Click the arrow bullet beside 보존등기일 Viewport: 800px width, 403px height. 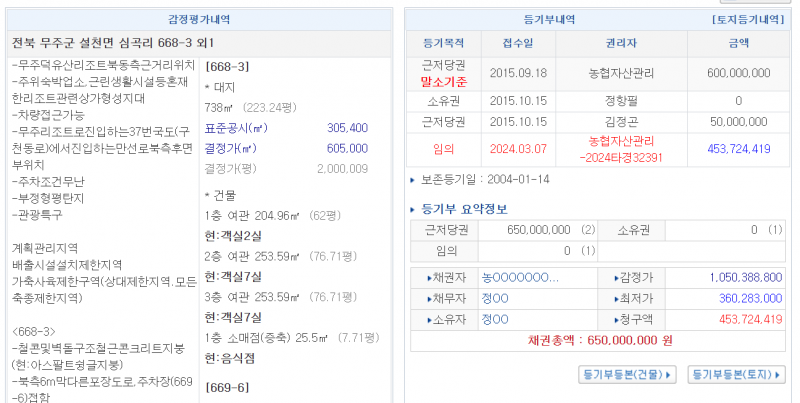coord(414,180)
